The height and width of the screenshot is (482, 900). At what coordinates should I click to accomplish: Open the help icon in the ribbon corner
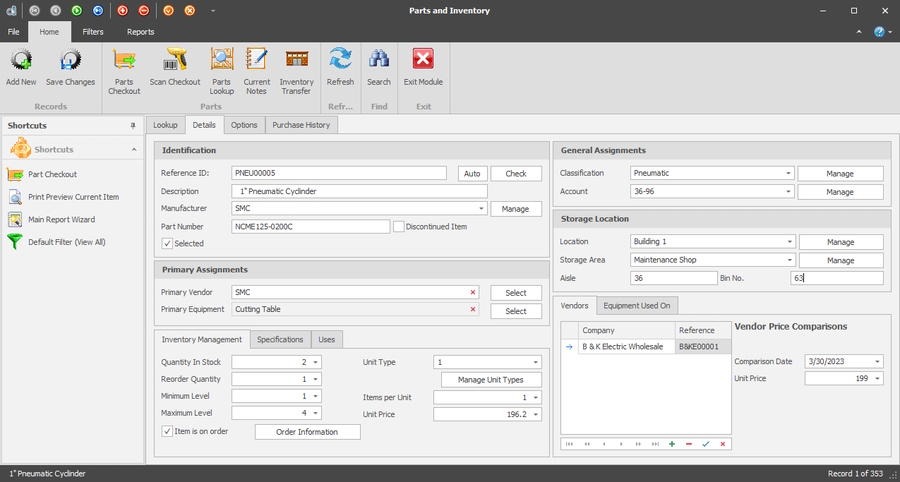pos(879,32)
